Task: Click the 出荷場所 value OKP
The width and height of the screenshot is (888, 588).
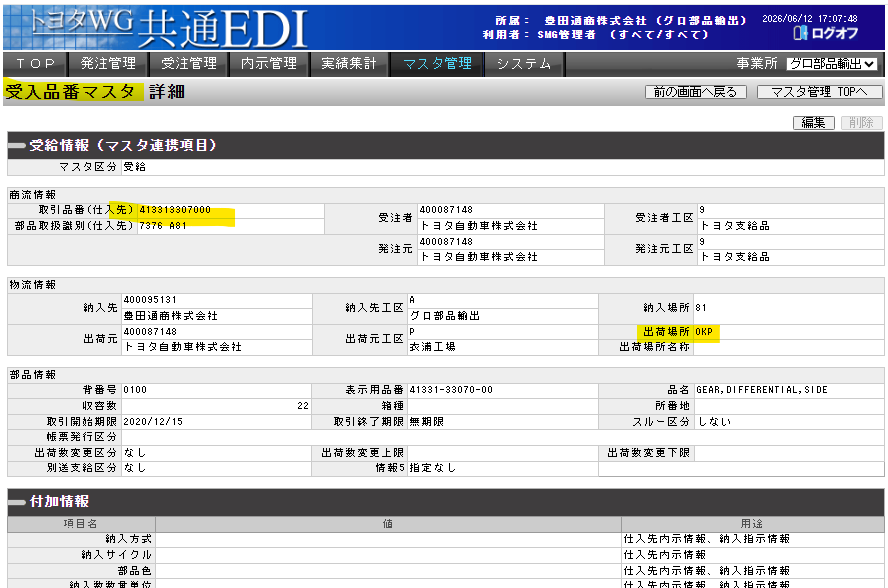Action: [703, 331]
